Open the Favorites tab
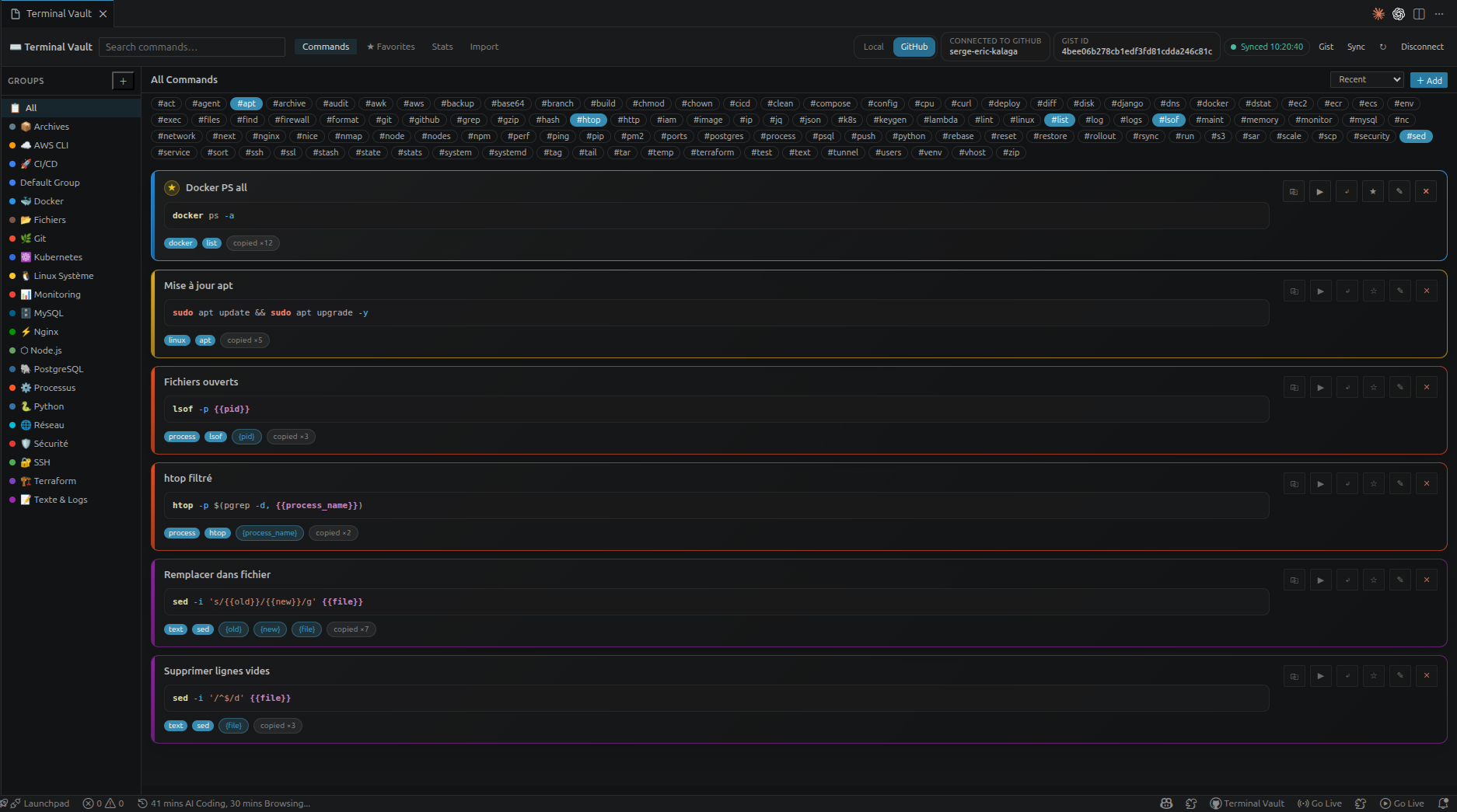Viewport: 1457px width, 812px height. [x=390, y=47]
